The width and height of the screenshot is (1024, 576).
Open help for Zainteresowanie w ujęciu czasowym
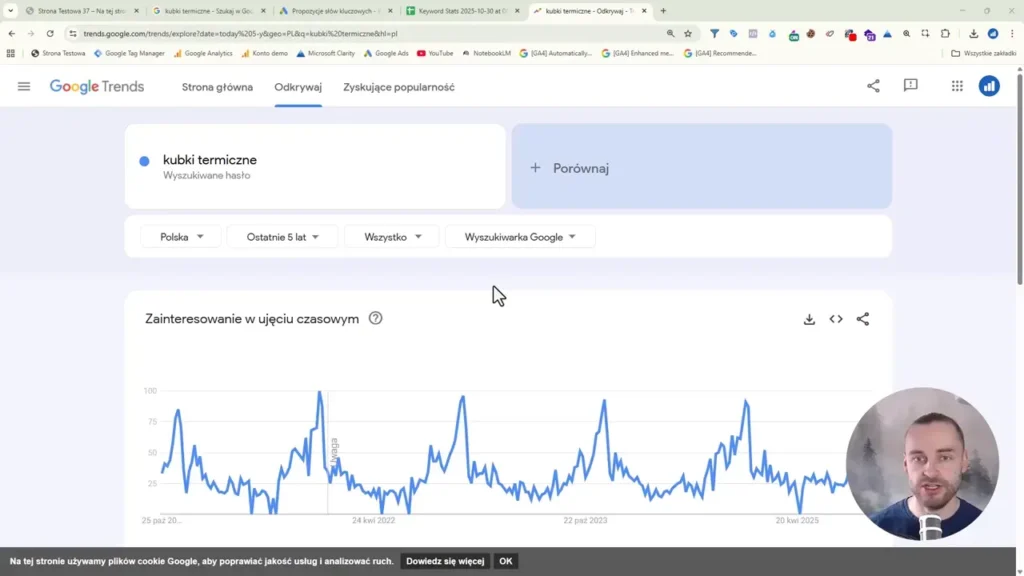[x=376, y=318]
